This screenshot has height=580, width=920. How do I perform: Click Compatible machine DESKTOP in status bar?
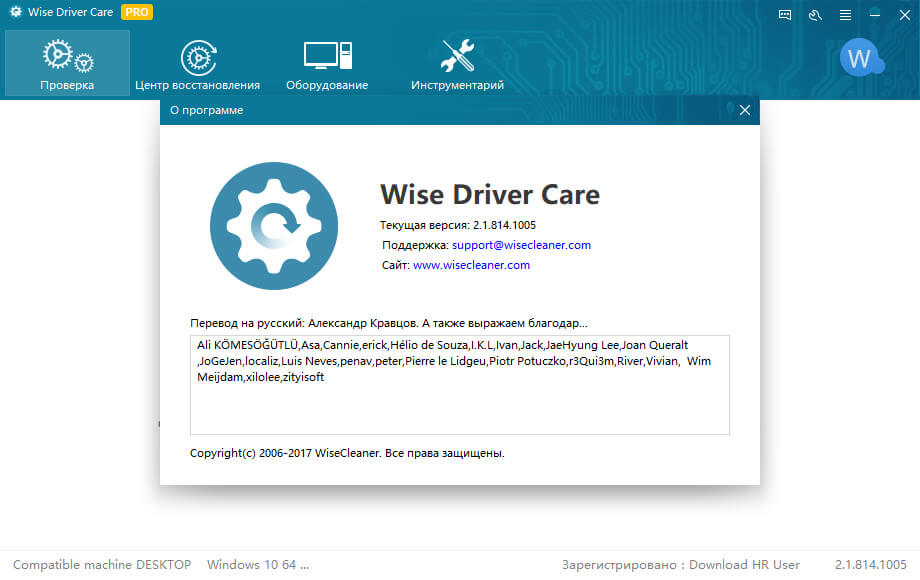102,565
